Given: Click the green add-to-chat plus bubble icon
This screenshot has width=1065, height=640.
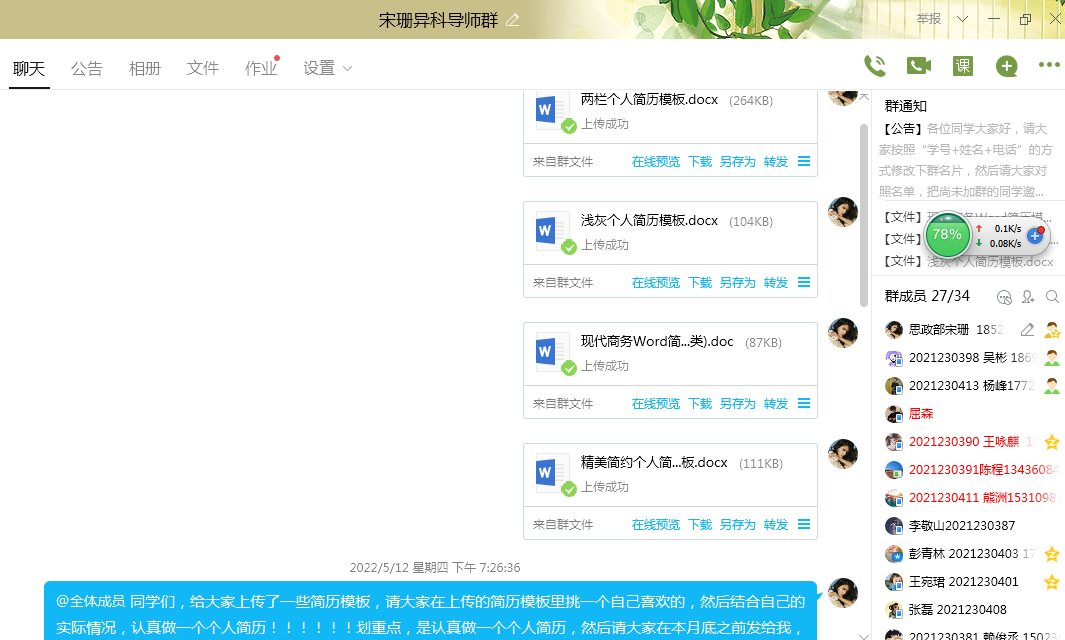Looking at the screenshot, I should (1006, 67).
